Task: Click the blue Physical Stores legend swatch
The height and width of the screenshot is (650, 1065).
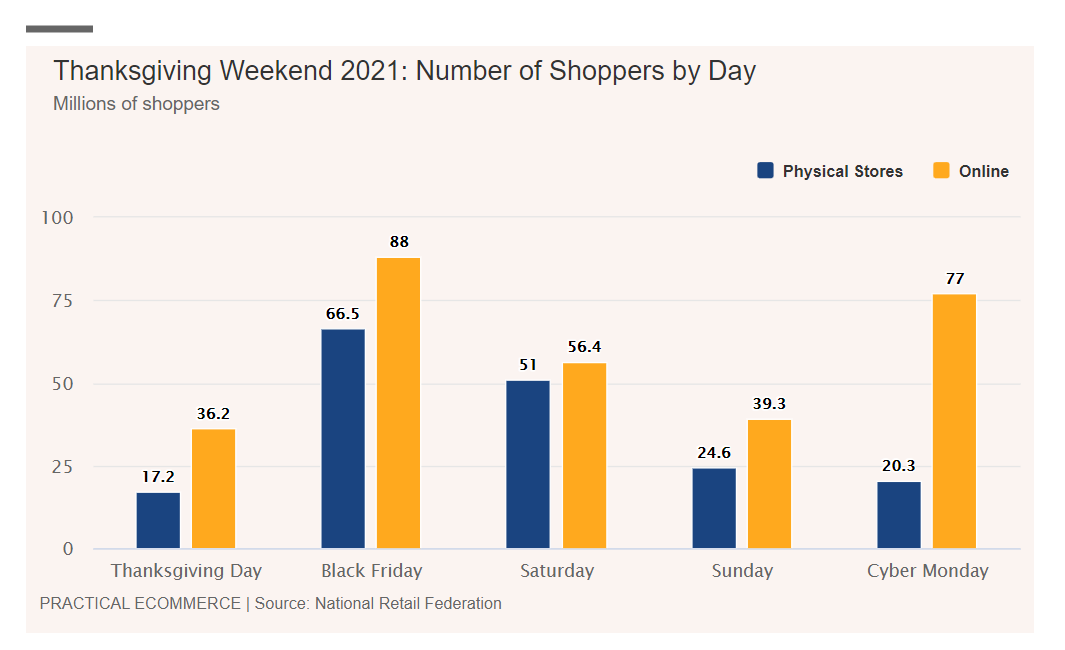Action: (x=766, y=171)
